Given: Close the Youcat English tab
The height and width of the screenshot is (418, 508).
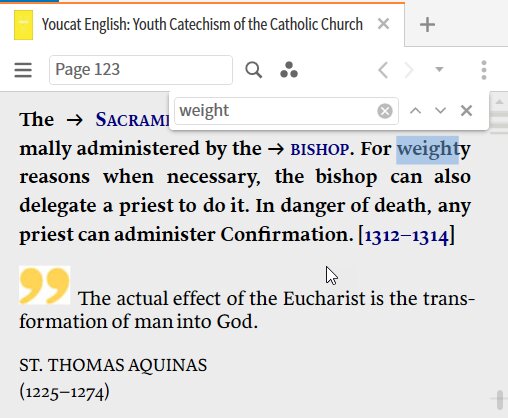Looking at the screenshot, I should (x=383, y=24).
